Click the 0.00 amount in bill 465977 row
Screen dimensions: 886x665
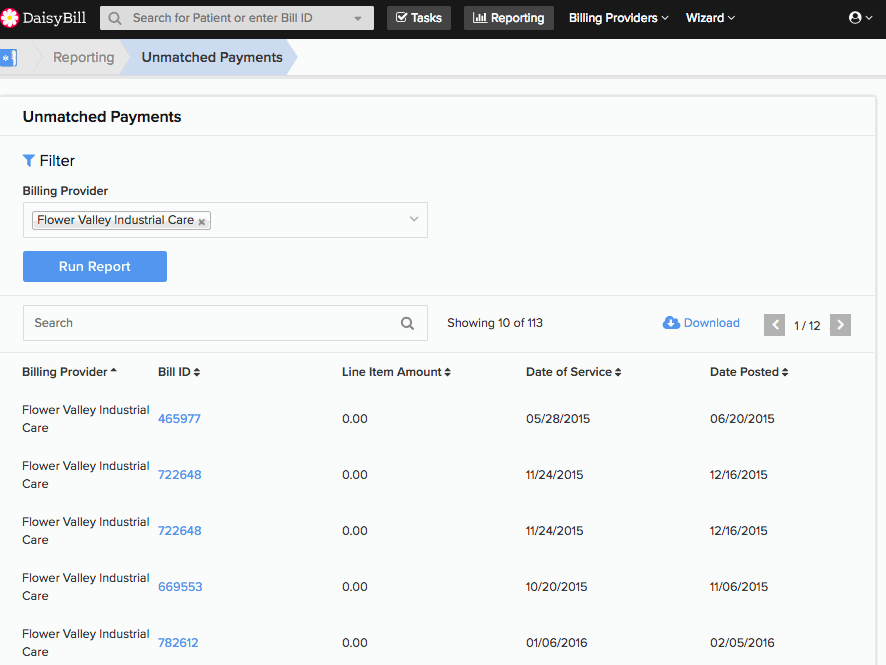coord(355,419)
